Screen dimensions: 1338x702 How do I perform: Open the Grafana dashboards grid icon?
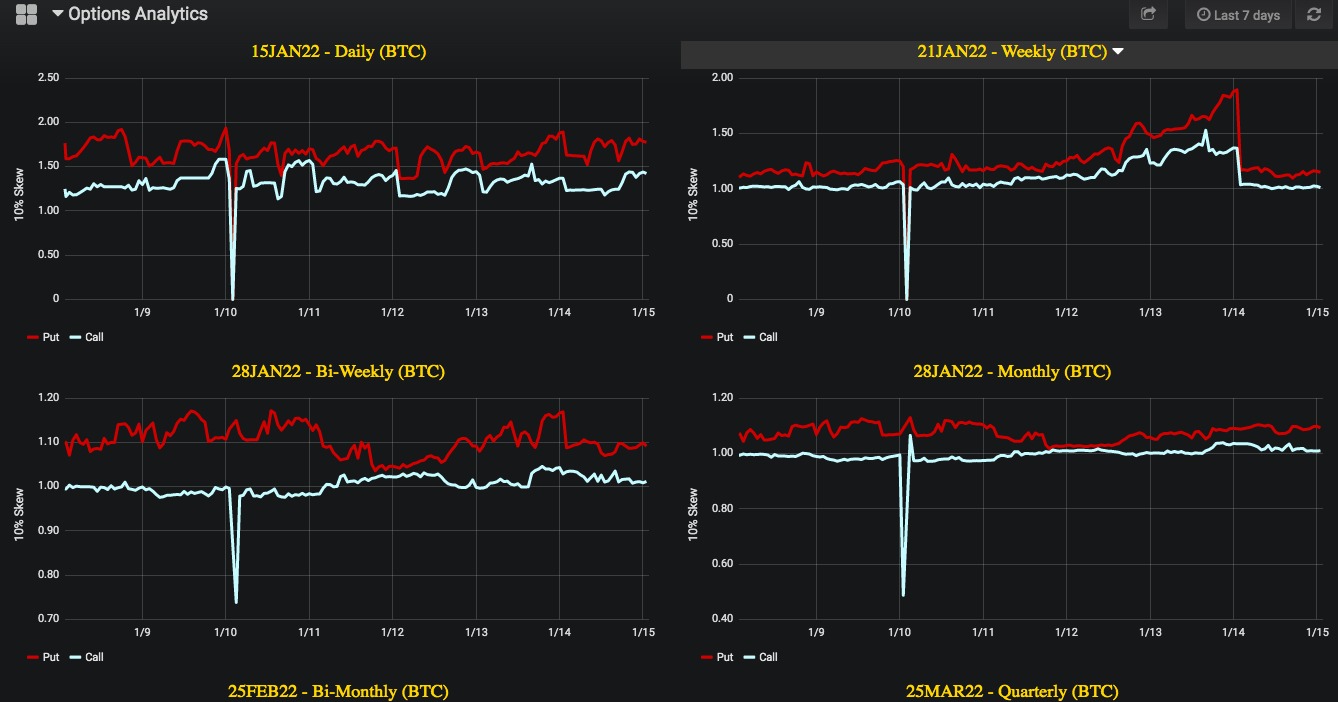click(x=27, y=14)
